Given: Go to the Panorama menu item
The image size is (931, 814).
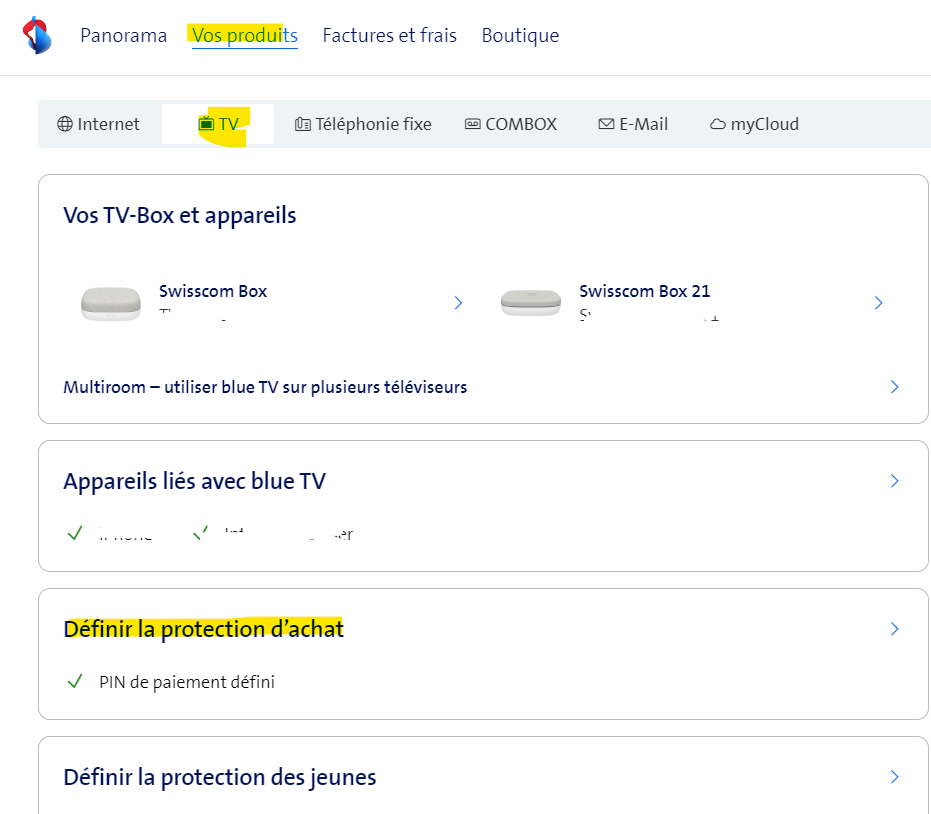Looking at the screenshot, I should (123, 36).
